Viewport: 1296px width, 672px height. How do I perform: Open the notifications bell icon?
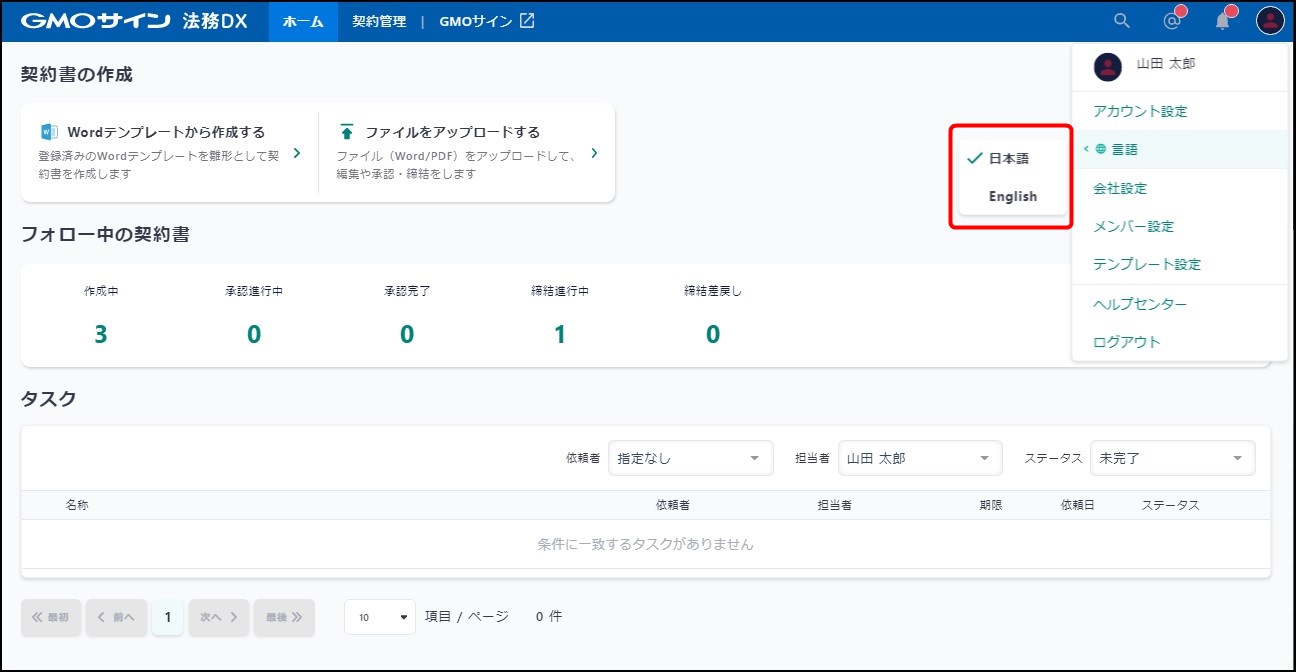[1222, 21]
